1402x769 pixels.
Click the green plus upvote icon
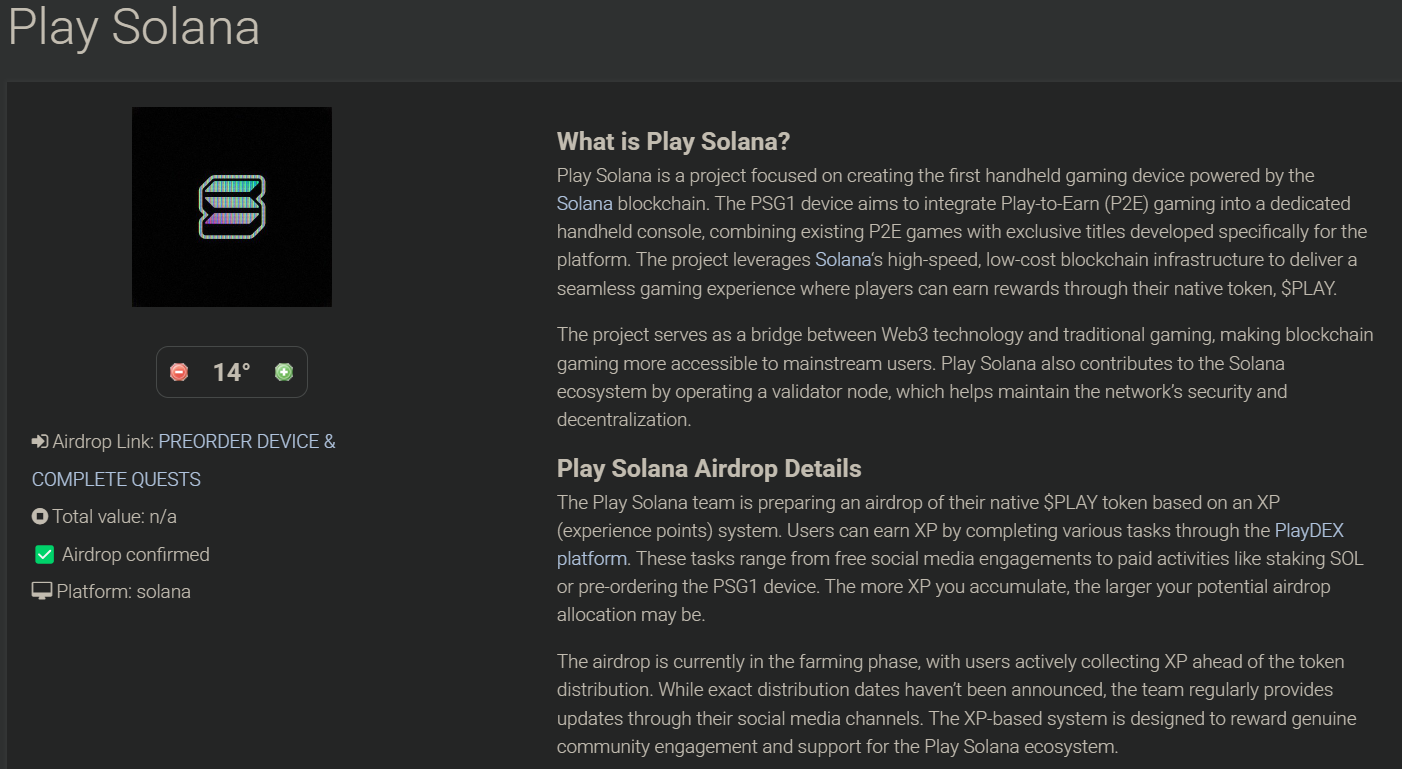pos(284,372)
